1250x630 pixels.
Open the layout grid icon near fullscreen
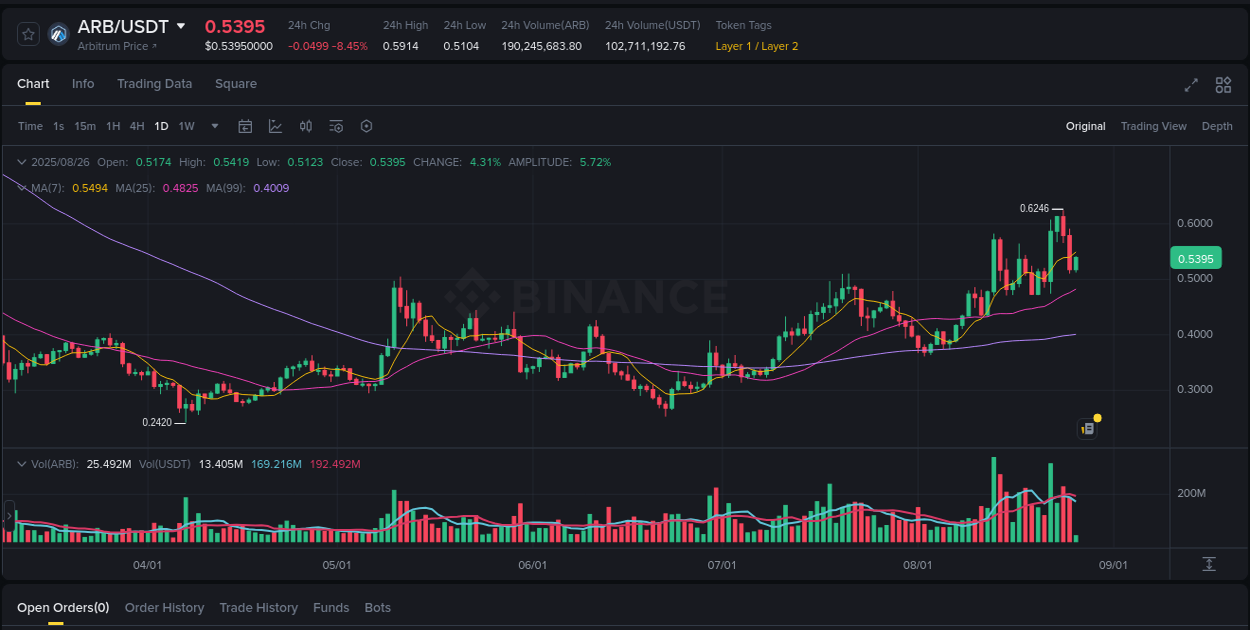(x=1222, y=85)
